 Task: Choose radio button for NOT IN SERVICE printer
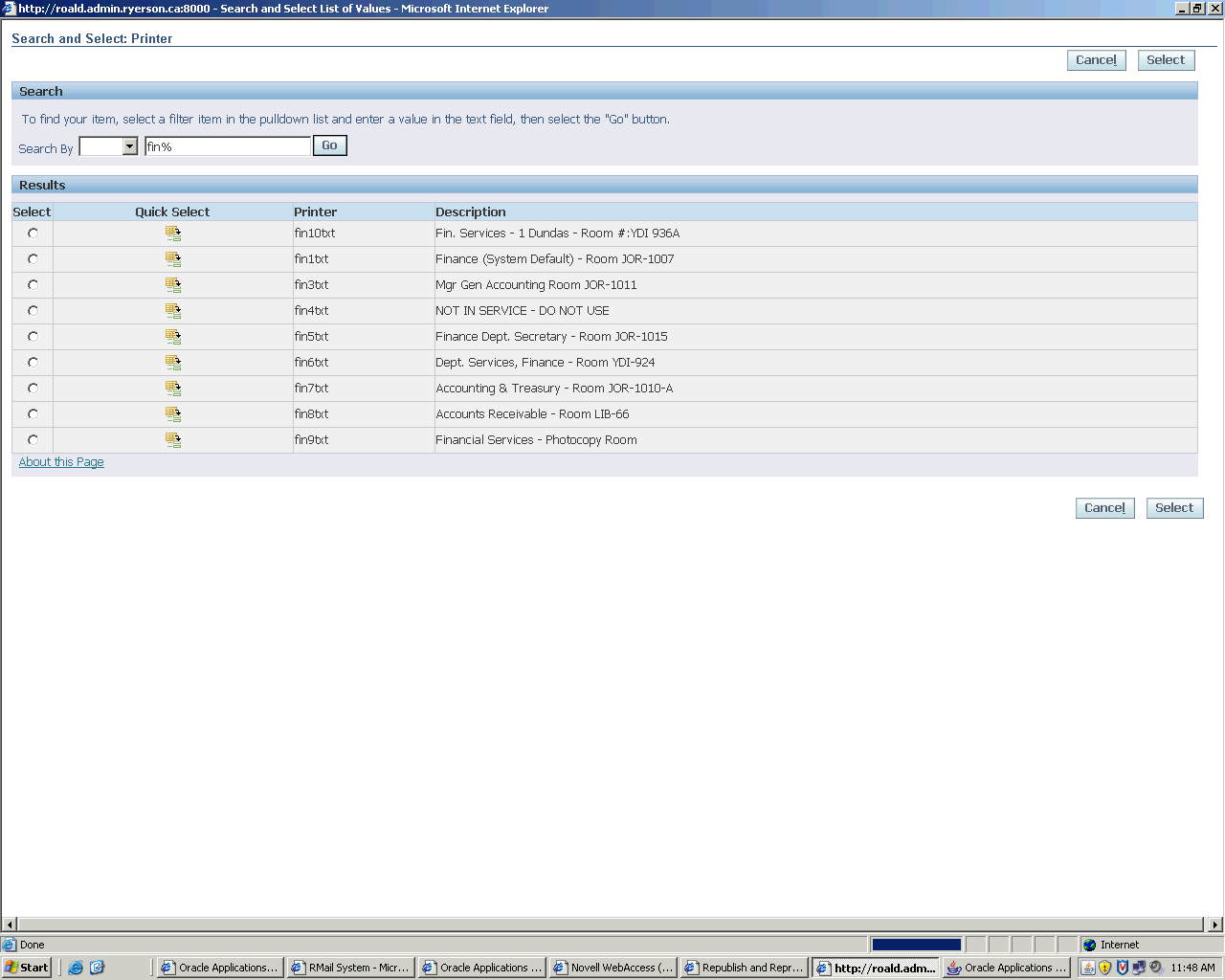(33, 311)
